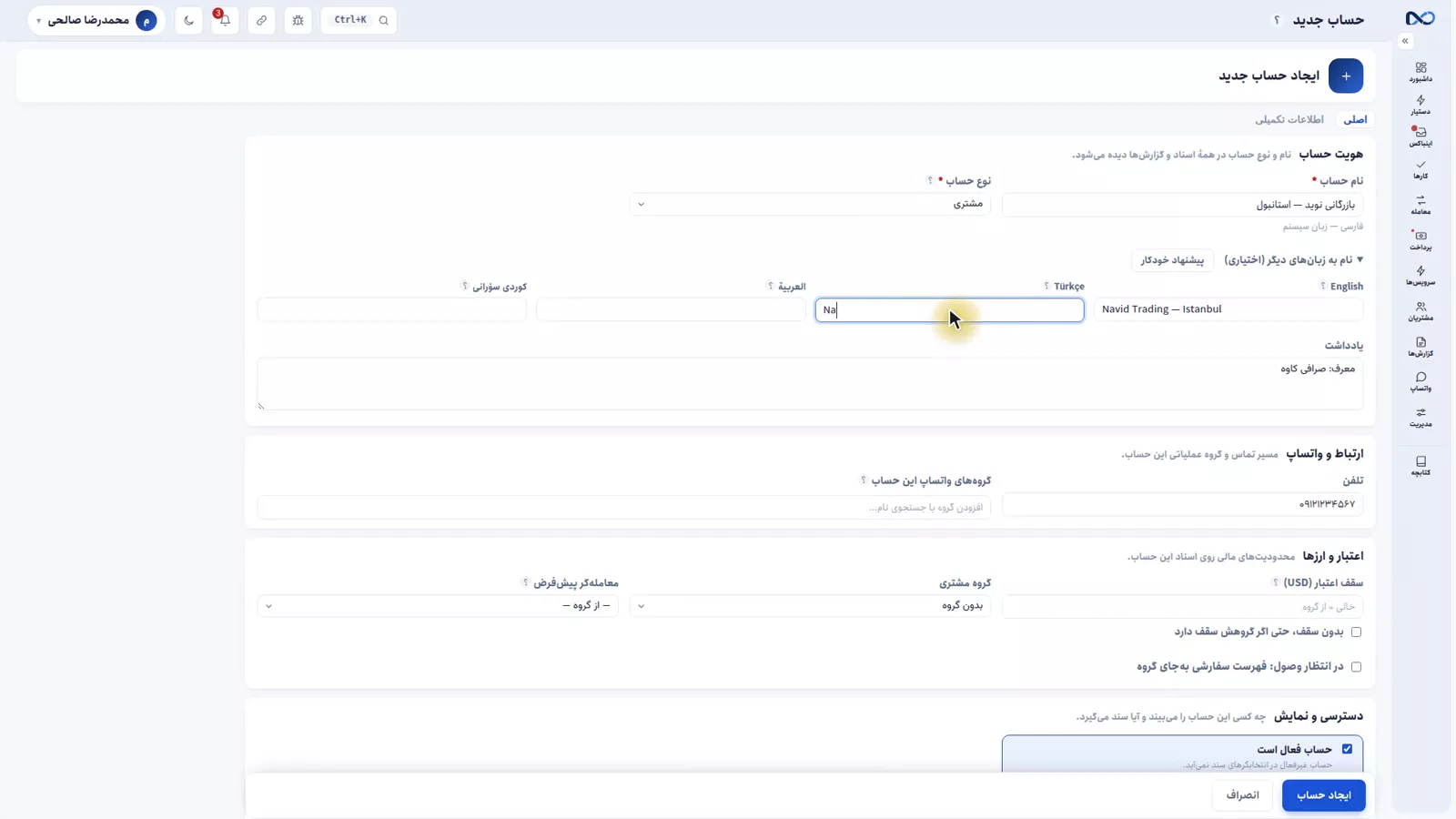This screenshot has height=819, width=1456.
Task: Open the مدیریت (management) sidebar icon
Action: 1421,418
